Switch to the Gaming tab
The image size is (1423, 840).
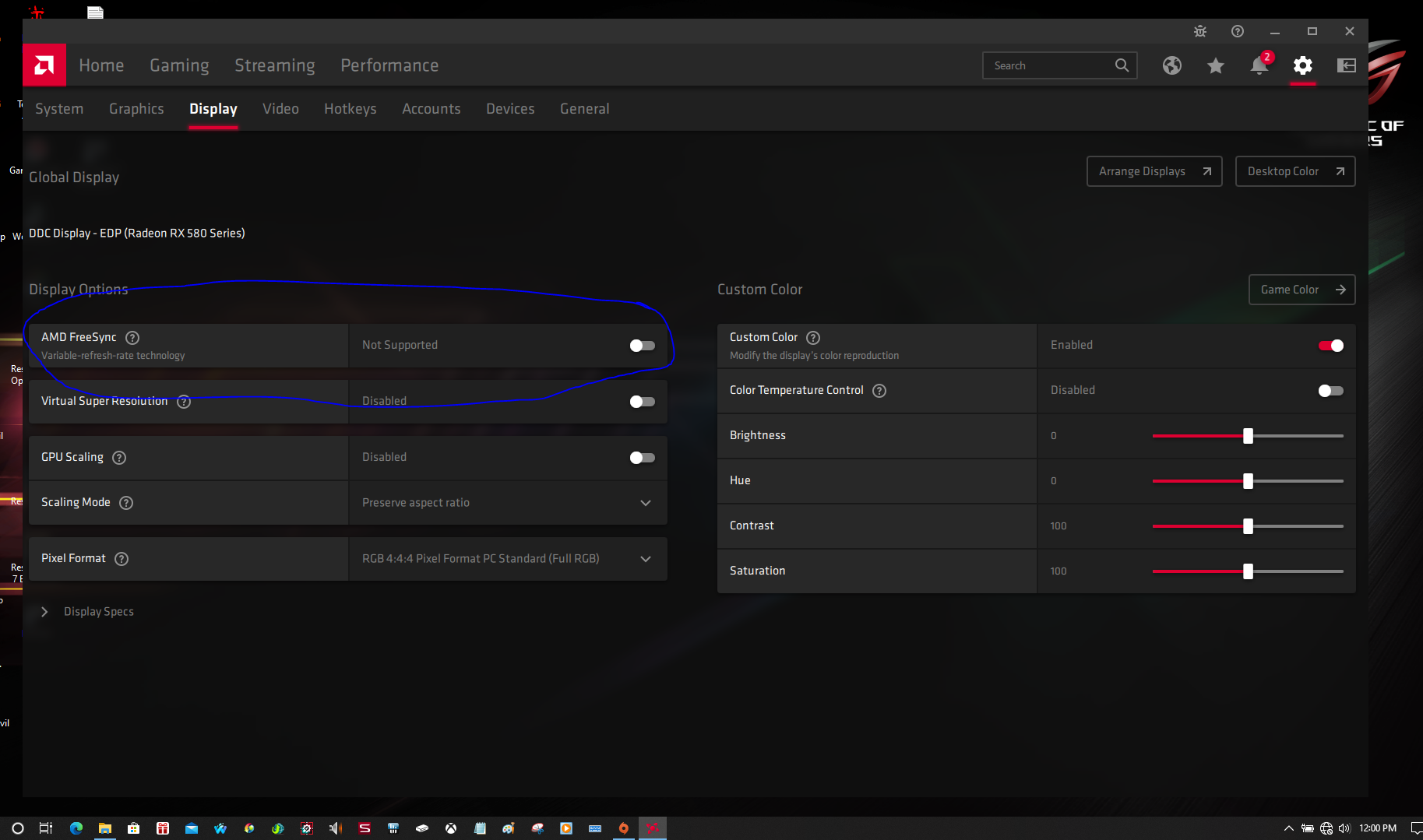pyautogui.click(x=179, y=65)
